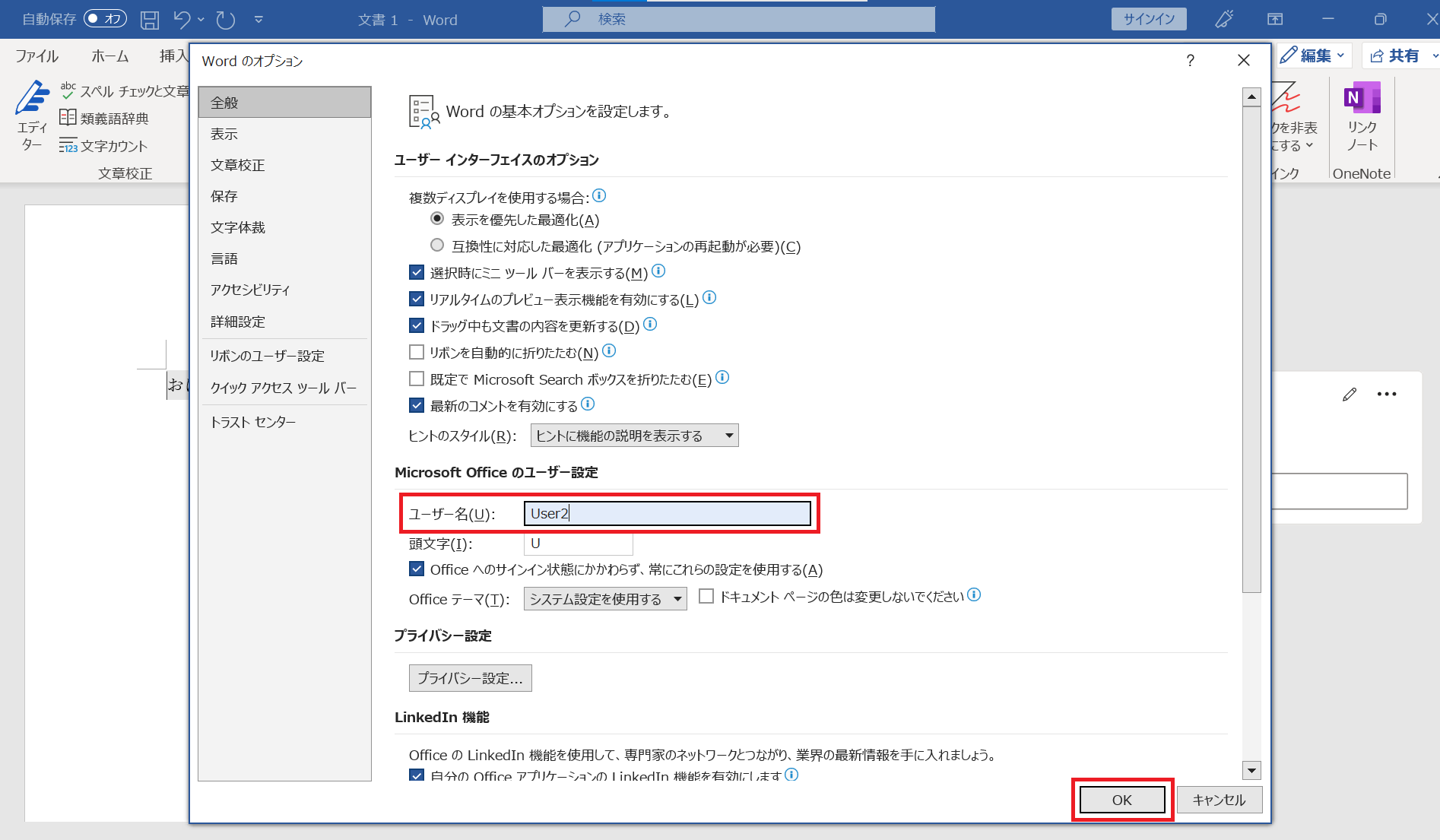Enable ドキュメント ページの色は変更しない checkbox
The width and height of the screenshot is (1440, 840).
706,596
